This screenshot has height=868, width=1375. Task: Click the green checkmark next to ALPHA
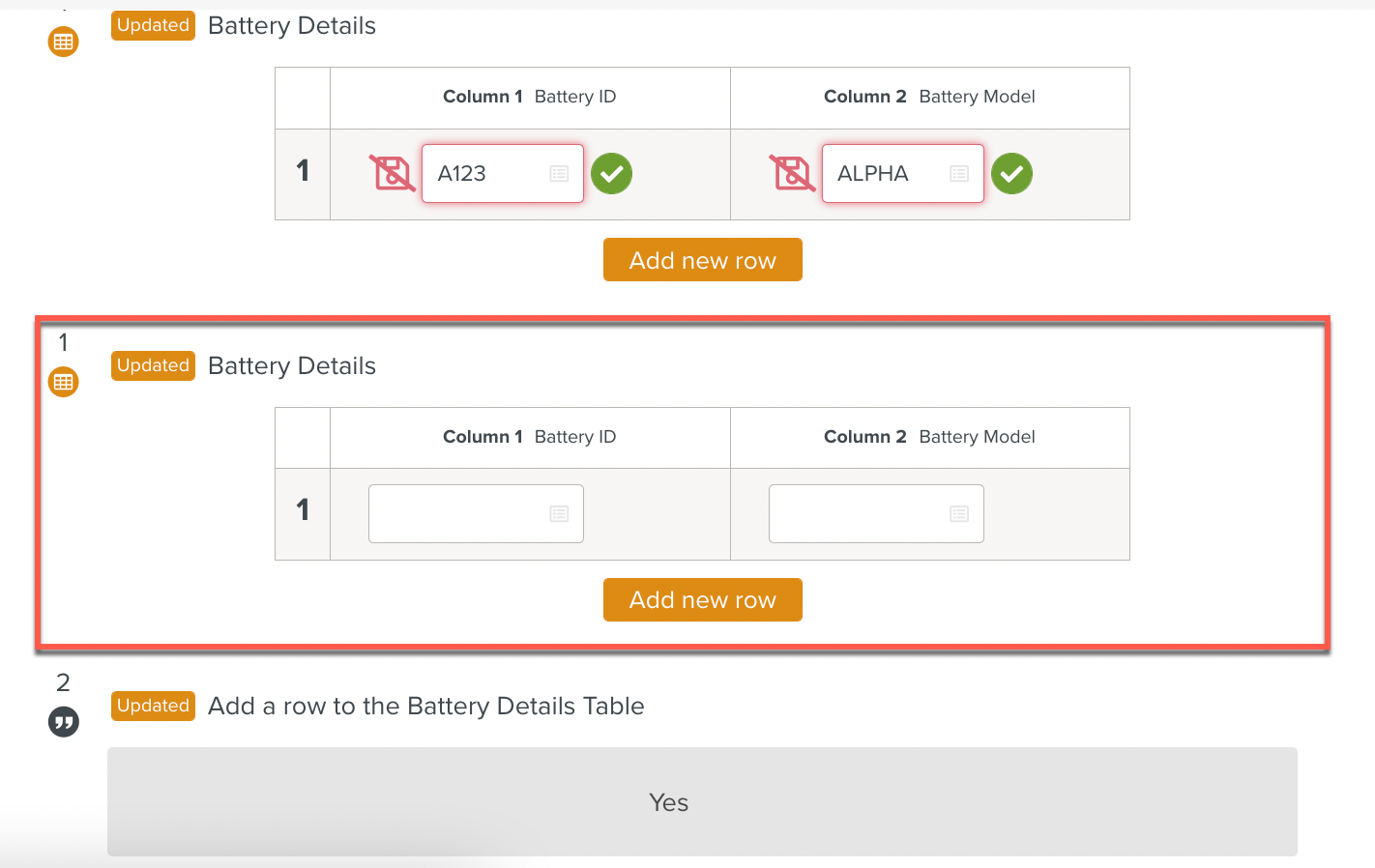click(x=1011, y=174)
